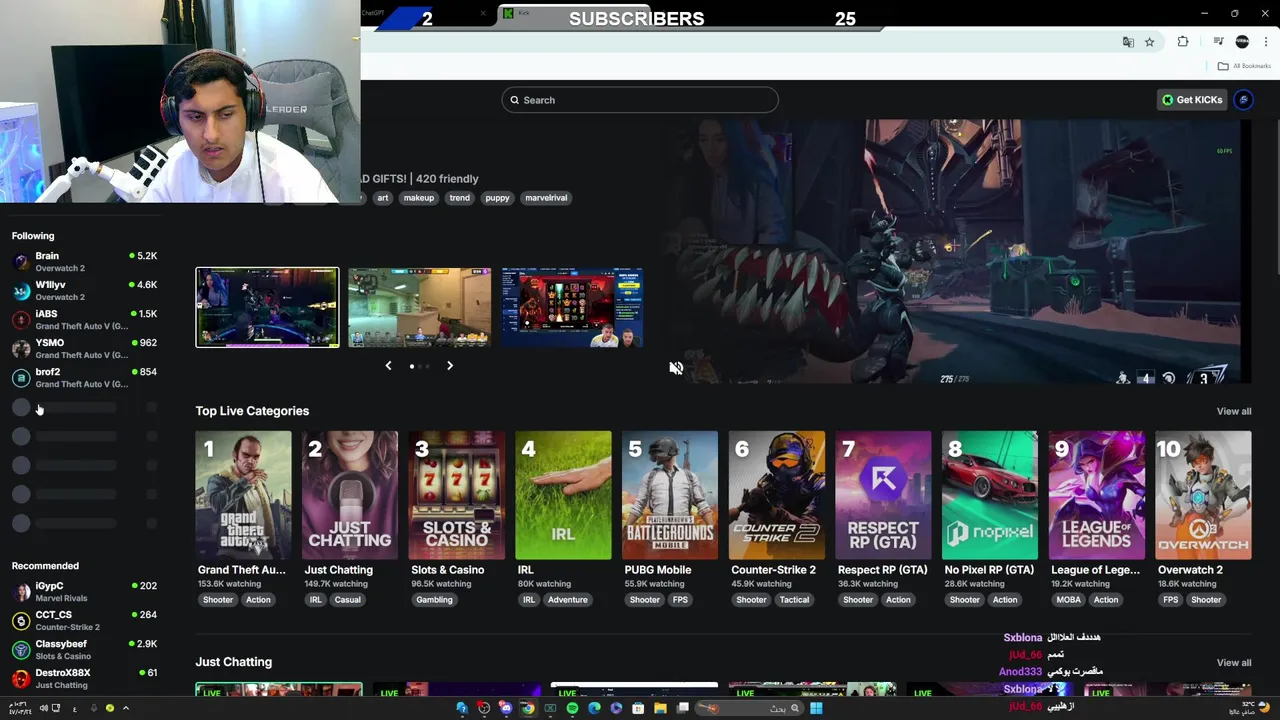Click the 'trend' stream tag

coord(459,198)
